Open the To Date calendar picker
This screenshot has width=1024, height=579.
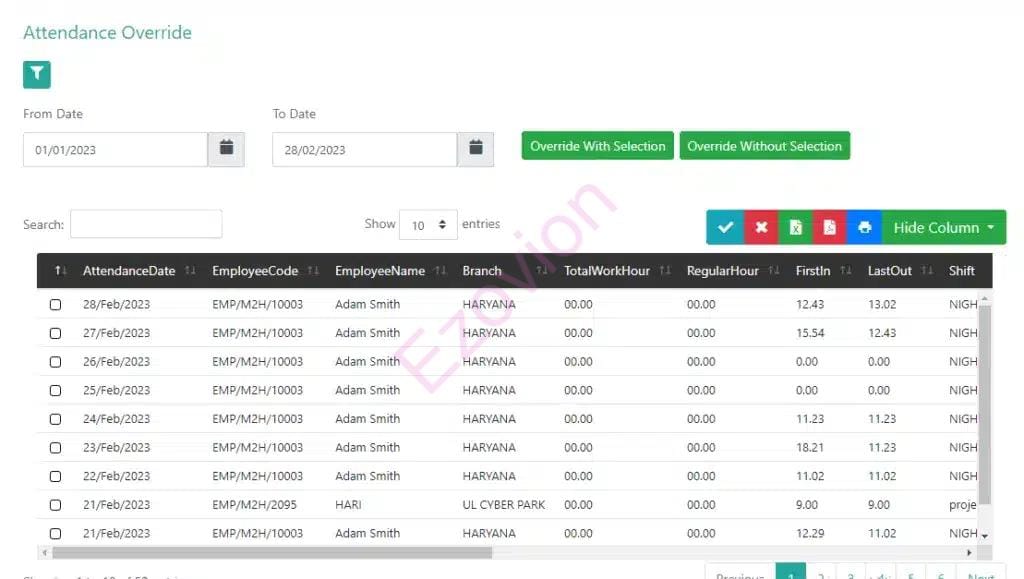coord(476,149)
